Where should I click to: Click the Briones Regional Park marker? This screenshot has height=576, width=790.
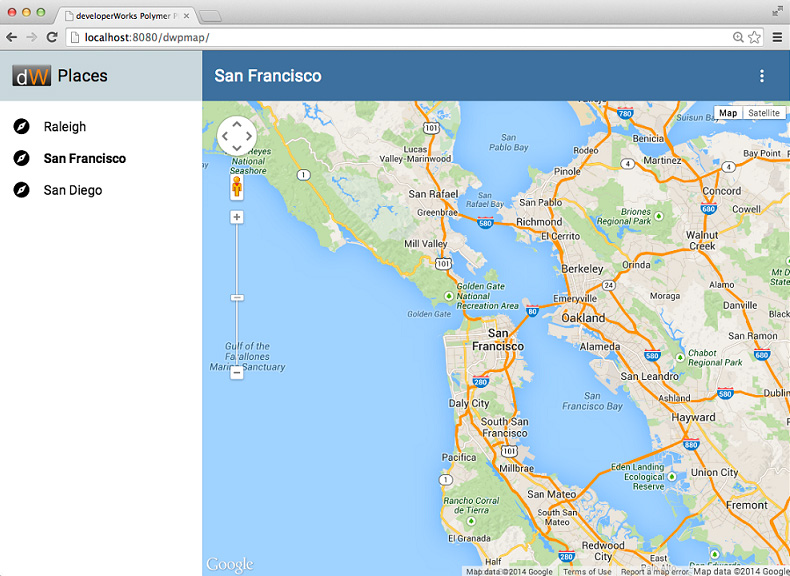point(659,216)
